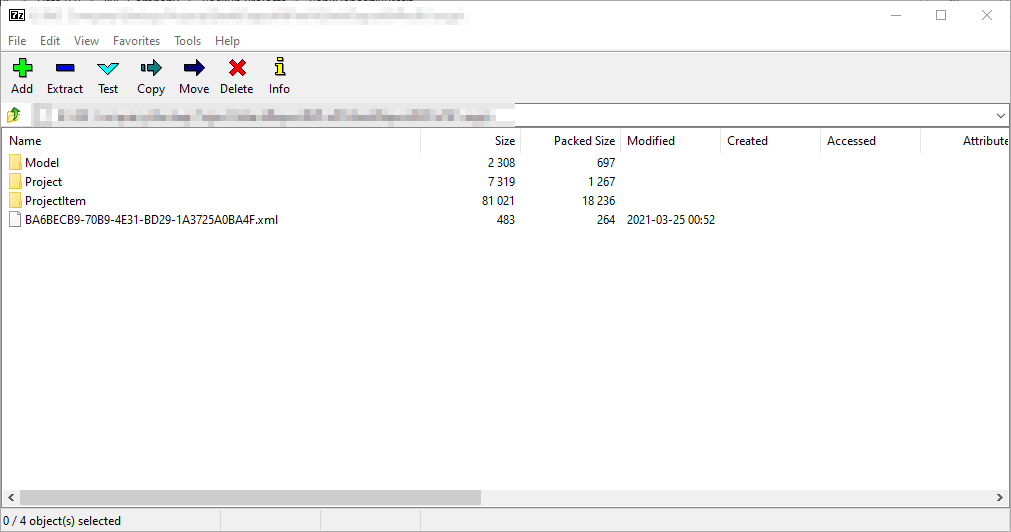Viewport: 1011px width, 532px height.
Task: Click the horizontal scrollbar thumb
Action: (250, 497)
